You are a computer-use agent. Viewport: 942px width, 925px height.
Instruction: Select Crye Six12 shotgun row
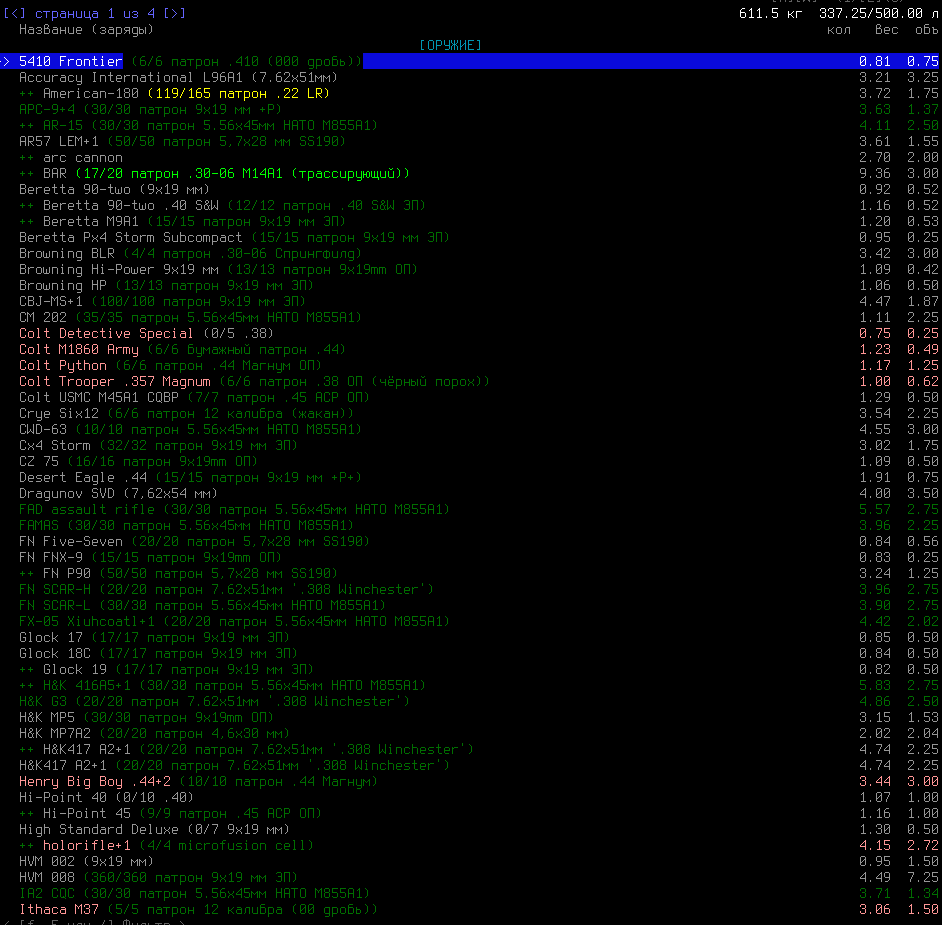coord(471,414)
